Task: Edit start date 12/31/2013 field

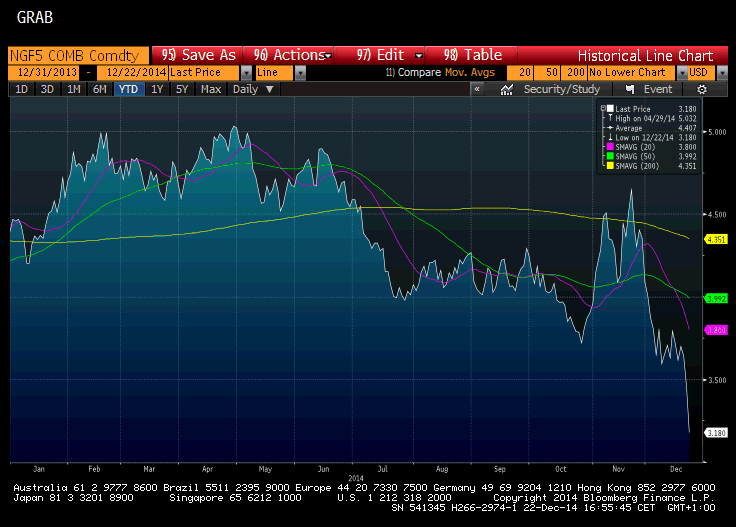Action: point(44,73)
